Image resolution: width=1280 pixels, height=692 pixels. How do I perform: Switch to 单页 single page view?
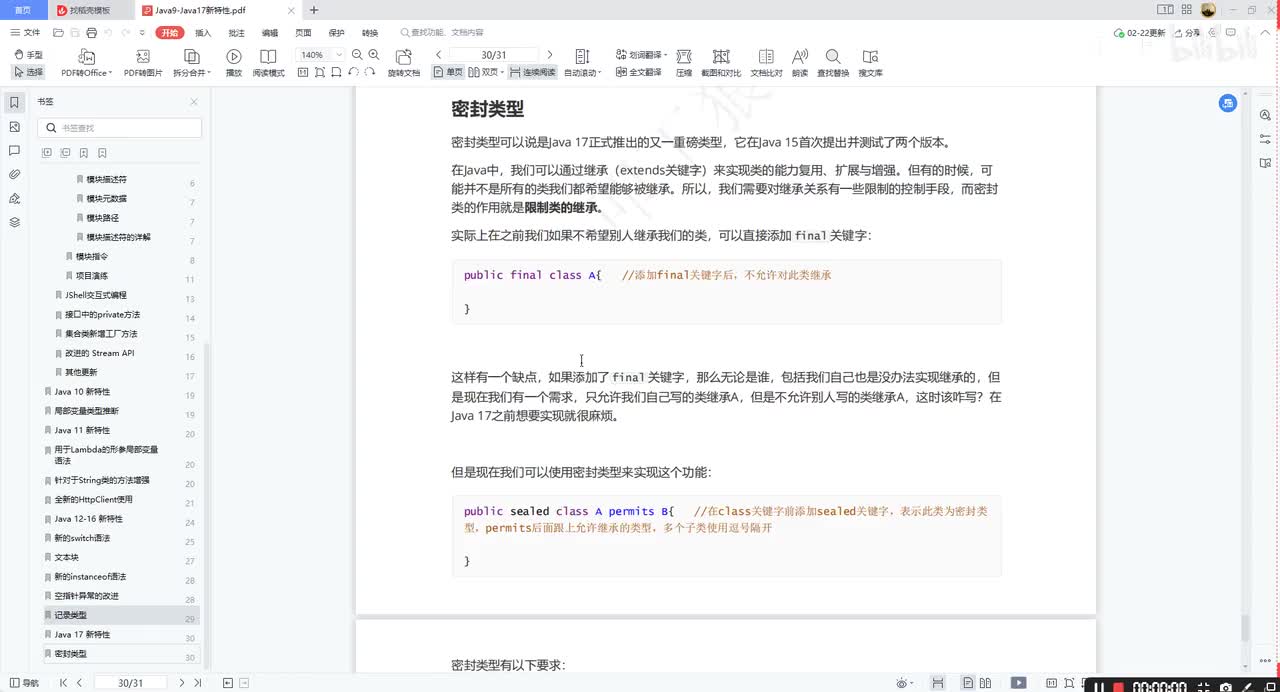tap(448, 73)
